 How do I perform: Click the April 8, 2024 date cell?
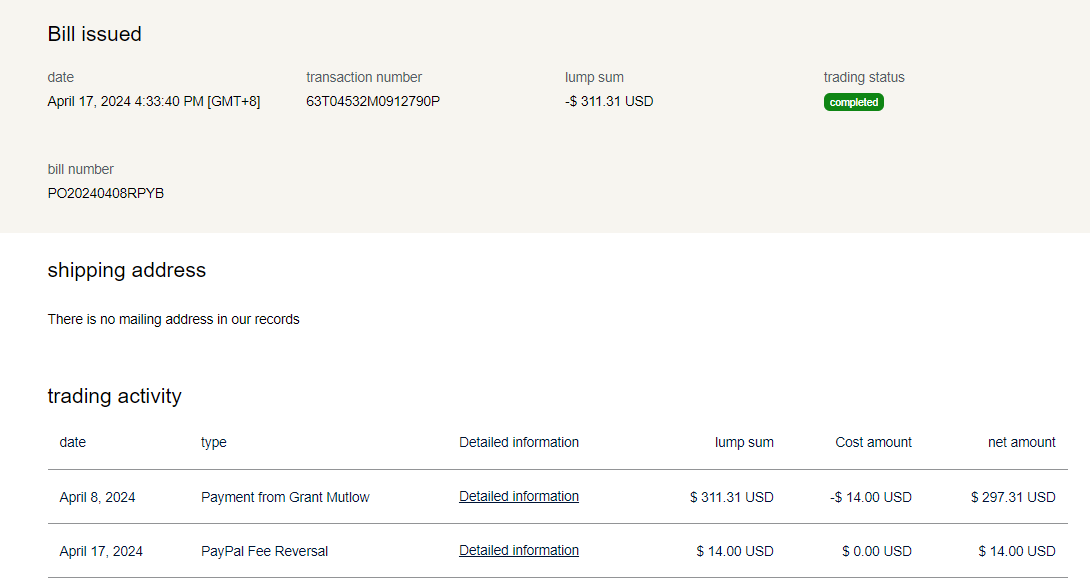click(x=98, y=497)
